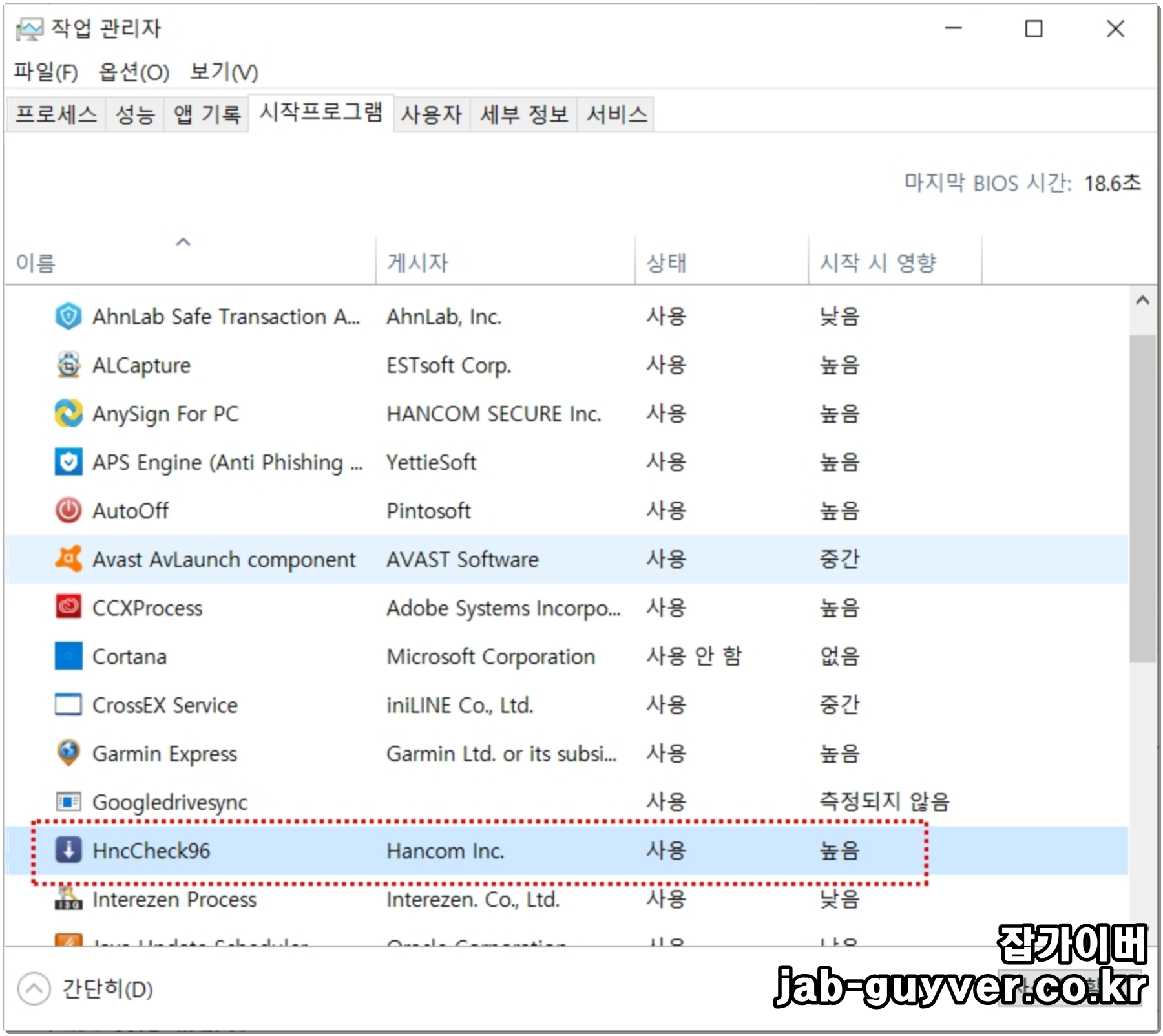Click the Garmin Express globe icon
This screenshot has width=1163, height=1036.
click(68, 753)
